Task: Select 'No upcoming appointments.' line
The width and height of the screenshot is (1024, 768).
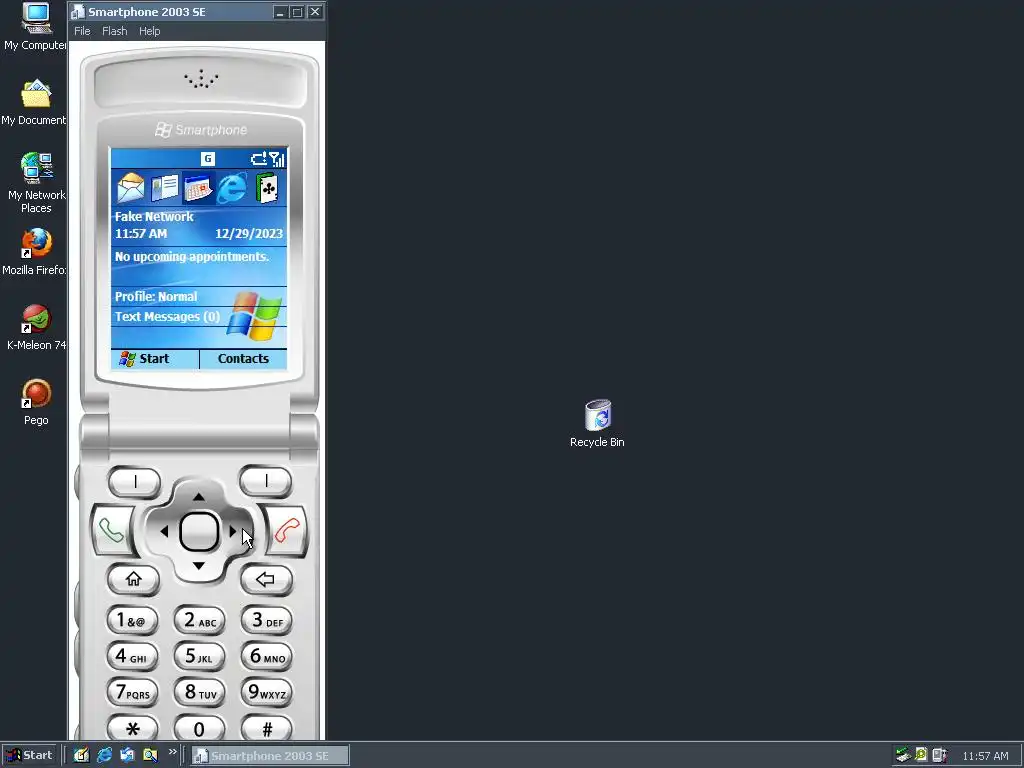Action: [192, 257]
